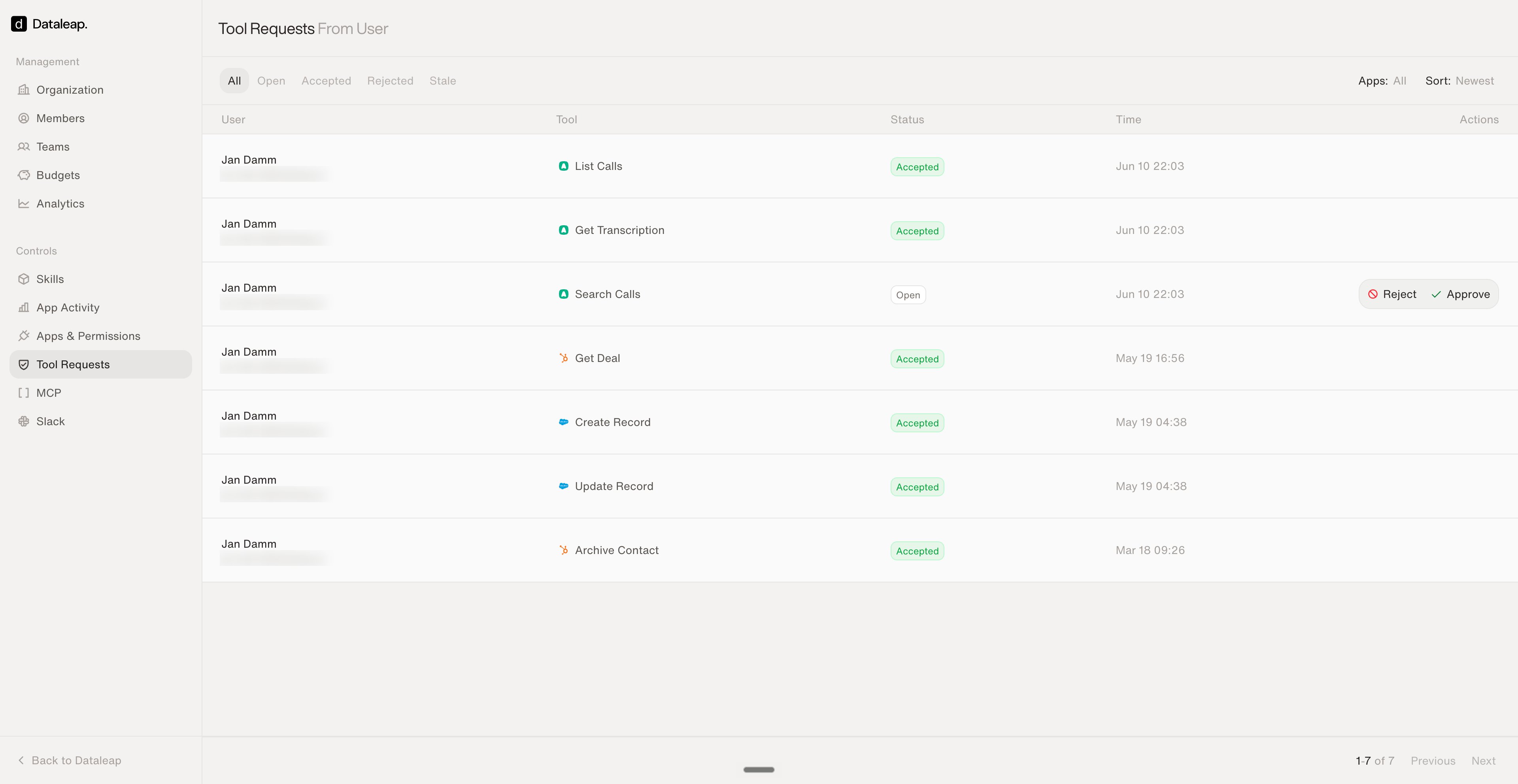The height and width of the screenshot is (784, 1518).
Task: Go to the Teams section
Action: pyautogui.click(x=101, y=147)
